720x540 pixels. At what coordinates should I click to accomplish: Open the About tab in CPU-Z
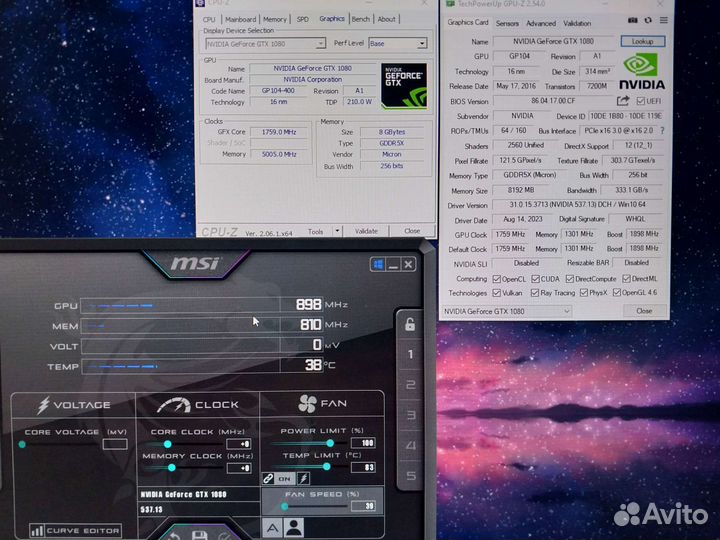386,19
